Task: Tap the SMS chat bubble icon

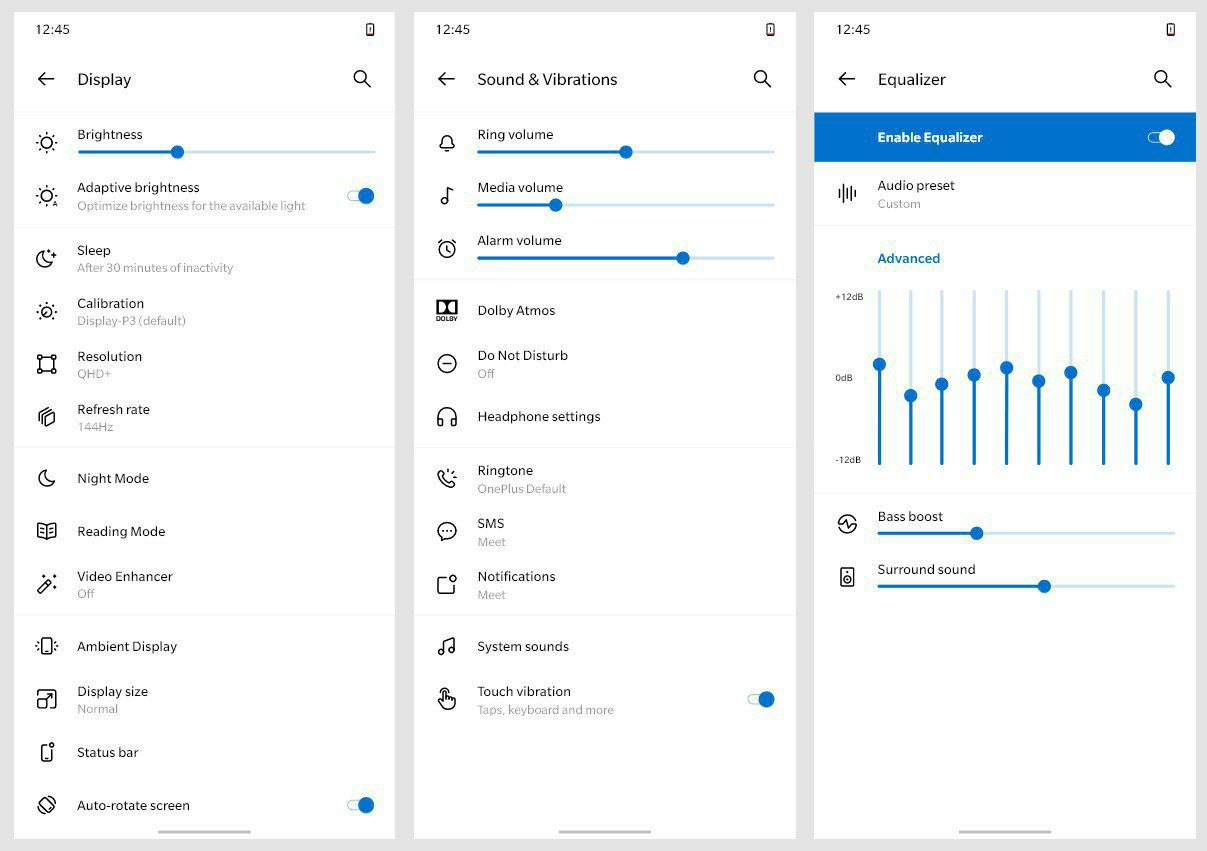Action: pos(447,531)
